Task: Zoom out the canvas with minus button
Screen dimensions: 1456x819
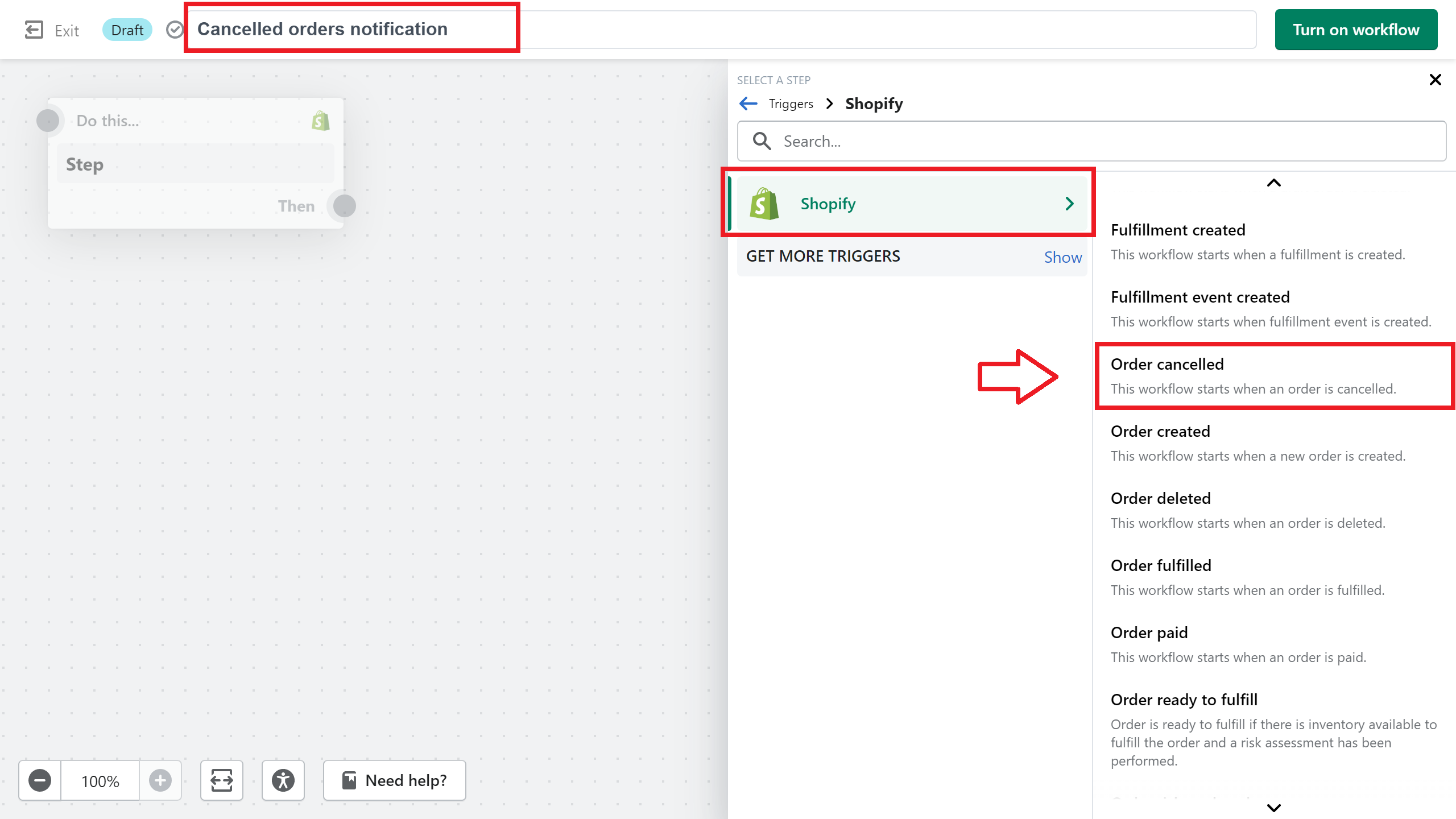Action: pyautogui.click(x=40, y=780)
